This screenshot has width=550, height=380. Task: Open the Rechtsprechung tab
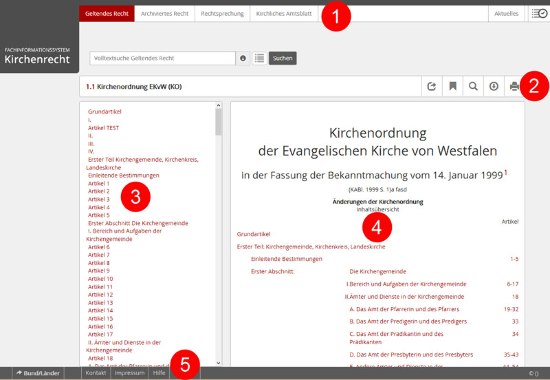(x=222, y=14)
